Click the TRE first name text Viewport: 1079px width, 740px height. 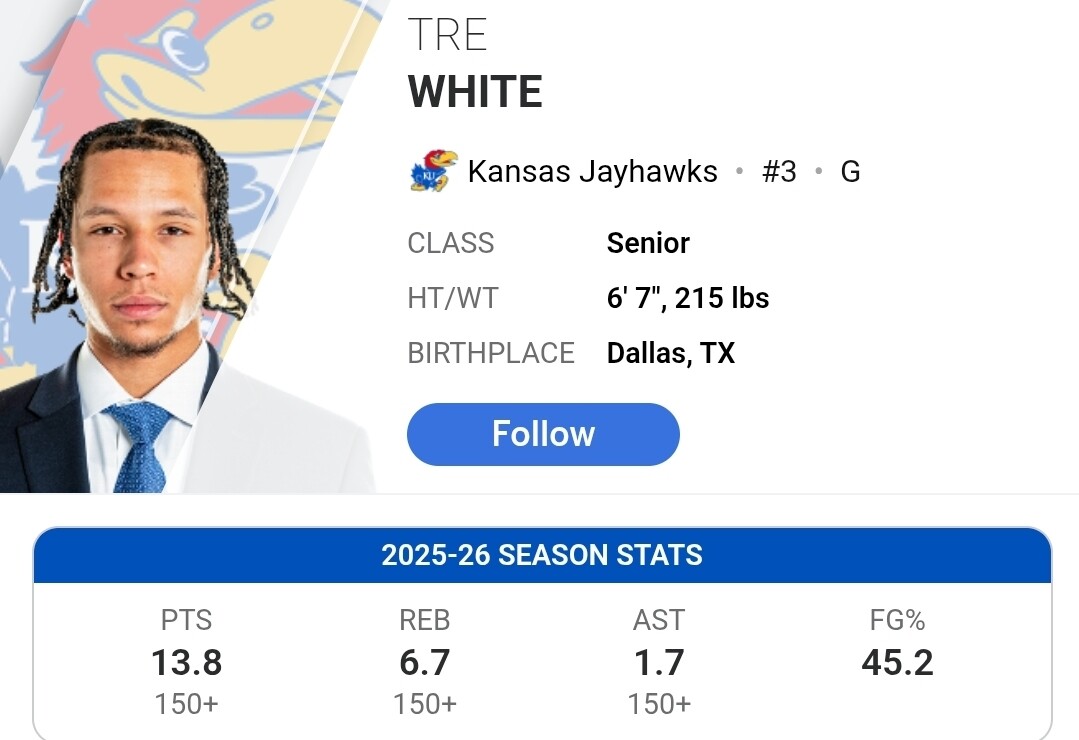(x=447, y=36)
